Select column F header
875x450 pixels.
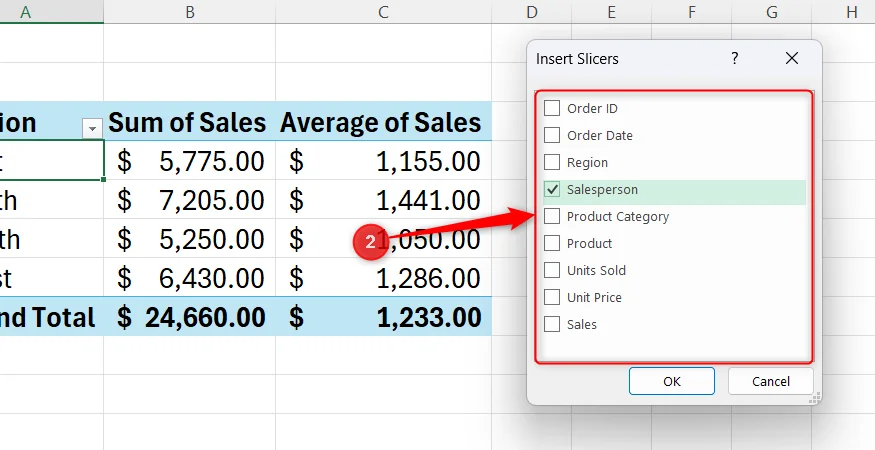click(x=691, y=12)
